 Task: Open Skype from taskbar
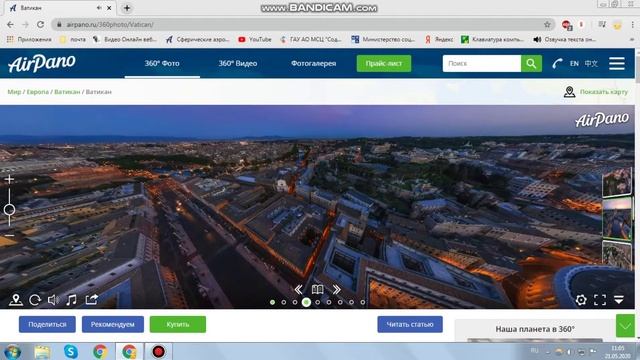[71, 351]
